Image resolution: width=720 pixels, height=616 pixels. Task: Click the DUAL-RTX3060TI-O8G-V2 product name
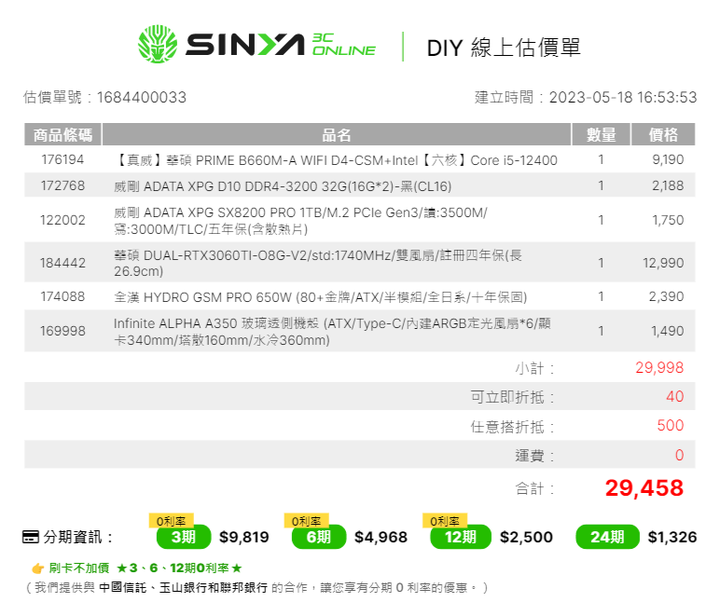pos(318,263)
